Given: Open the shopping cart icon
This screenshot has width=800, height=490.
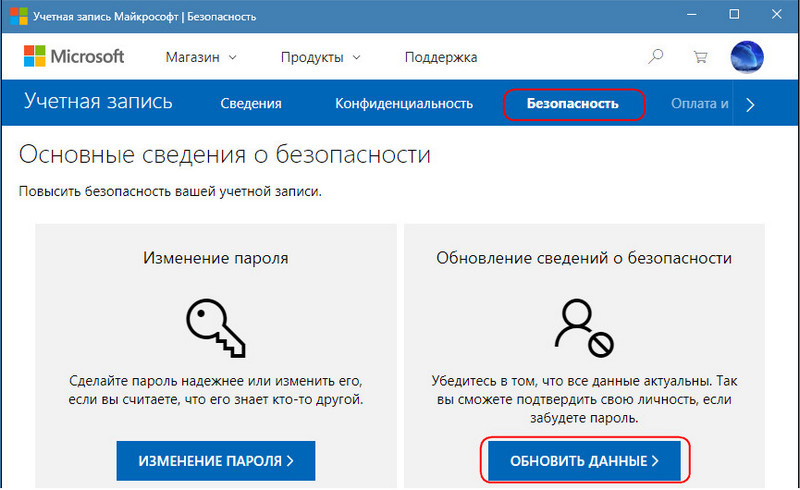Looking at the screenshot, I should [701, 57].
